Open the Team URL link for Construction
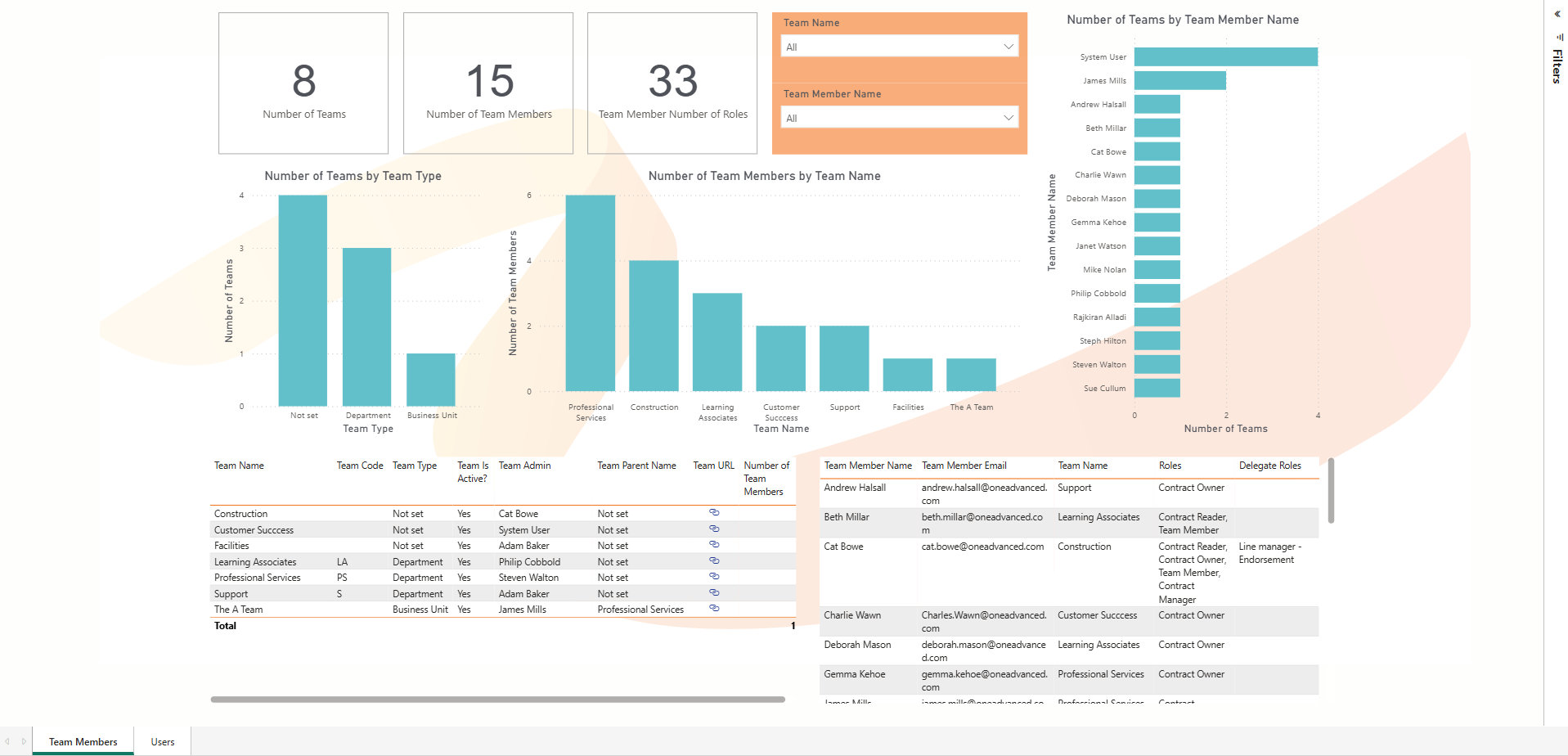 tap(714, 512)
